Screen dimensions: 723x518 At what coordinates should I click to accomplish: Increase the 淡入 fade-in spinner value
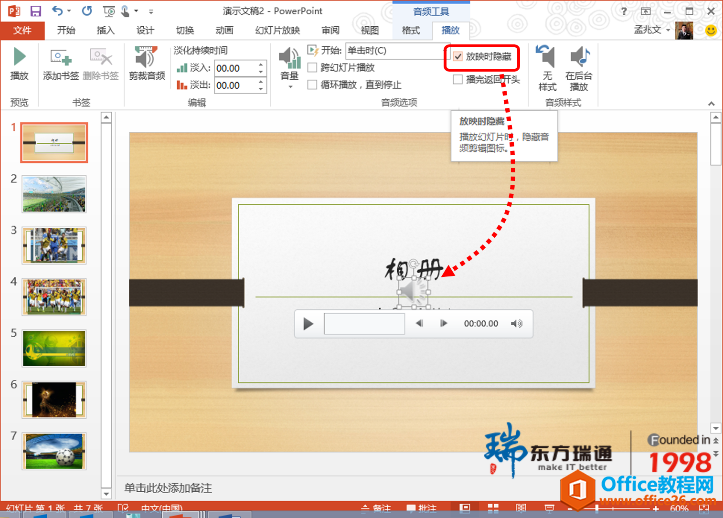click(x=261, y=65)
